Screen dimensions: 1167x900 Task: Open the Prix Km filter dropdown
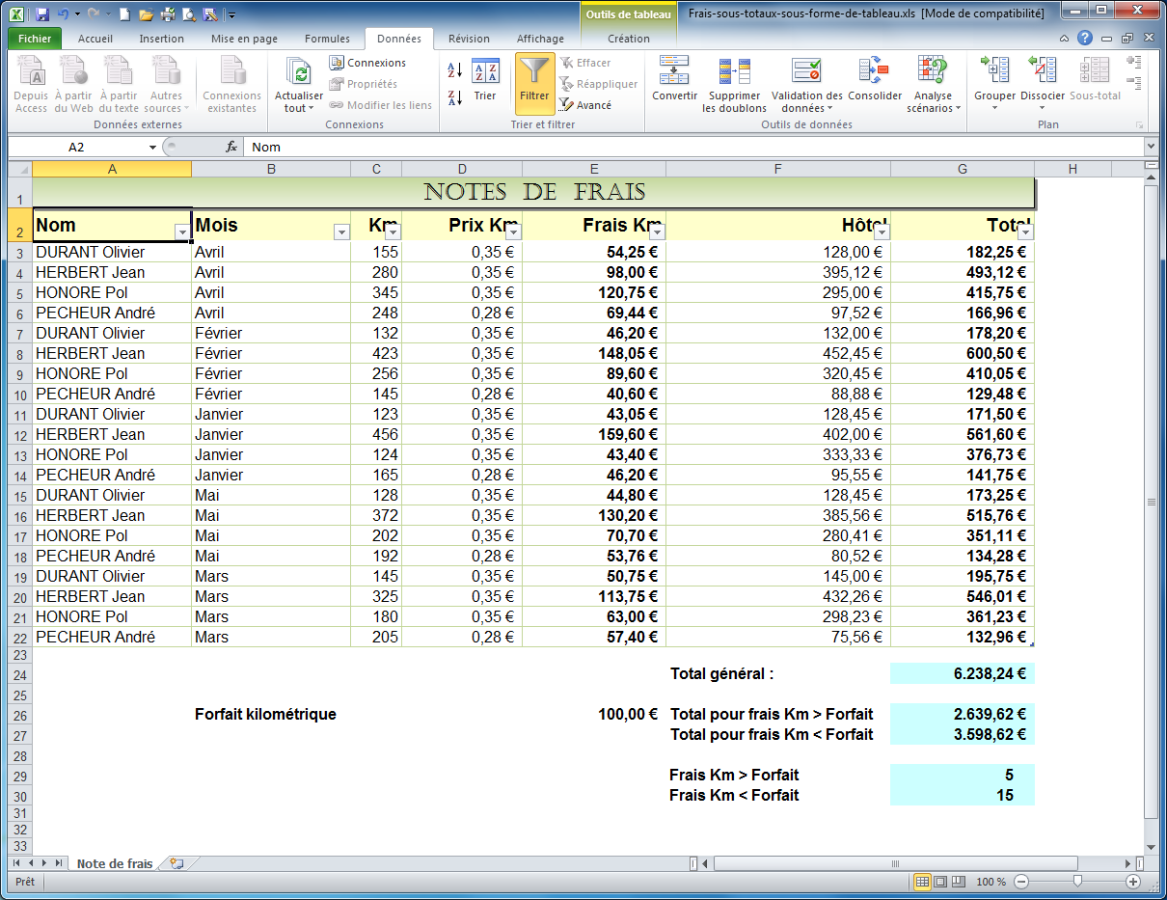pyautogui.click(x=513, y=232)
